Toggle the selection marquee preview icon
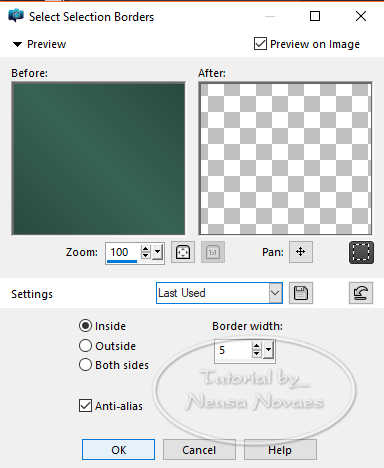The height and width of the screenshot is (468, 384). click(361, 252)
